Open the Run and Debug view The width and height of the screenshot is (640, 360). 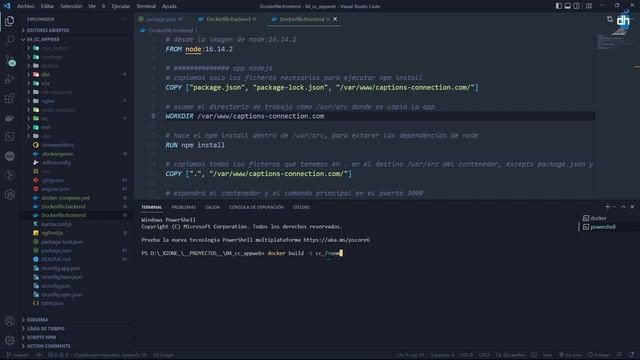pos(9,79)
